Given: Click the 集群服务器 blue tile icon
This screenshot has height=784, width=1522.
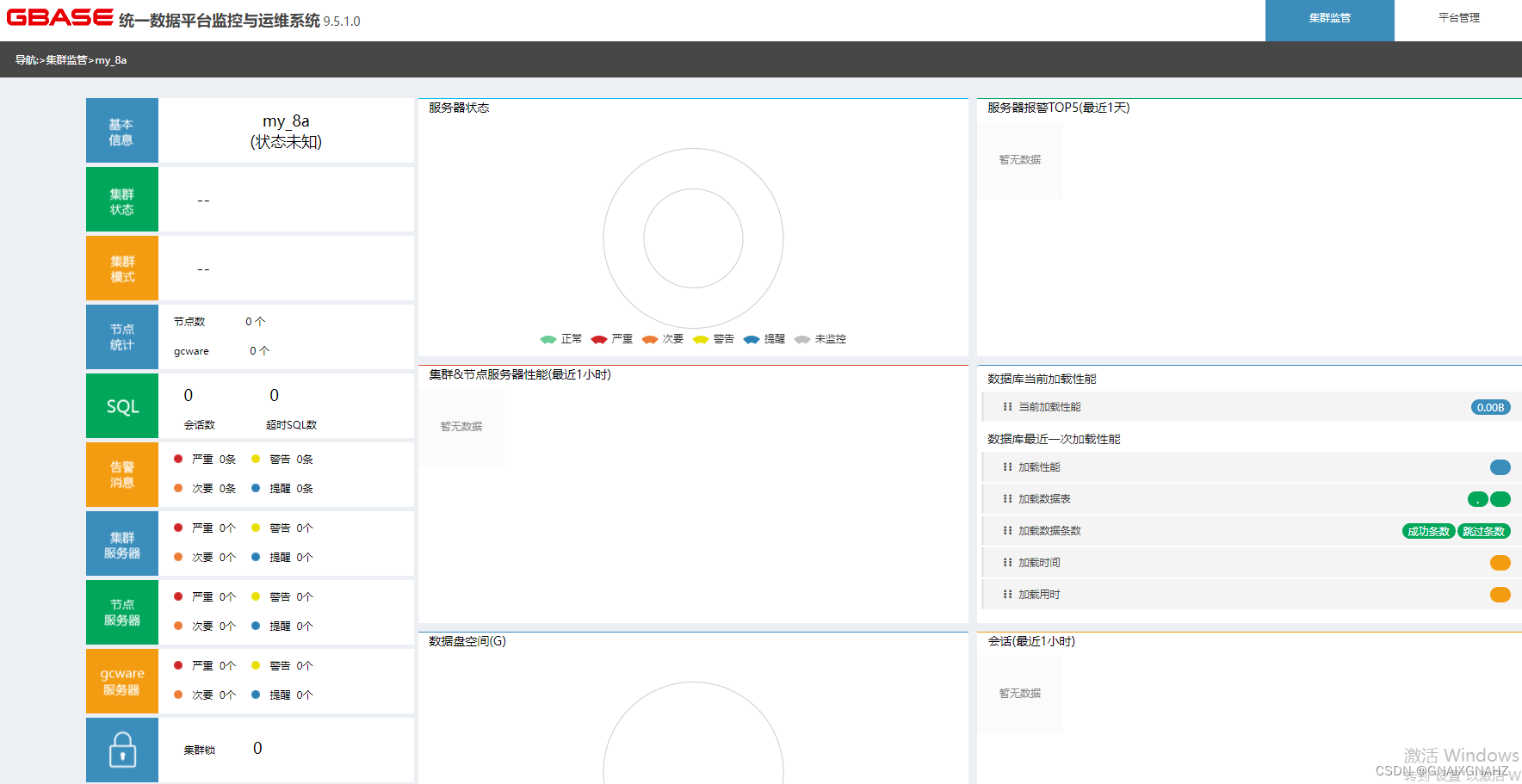Looking at the screenshot, I should (121, 543).
